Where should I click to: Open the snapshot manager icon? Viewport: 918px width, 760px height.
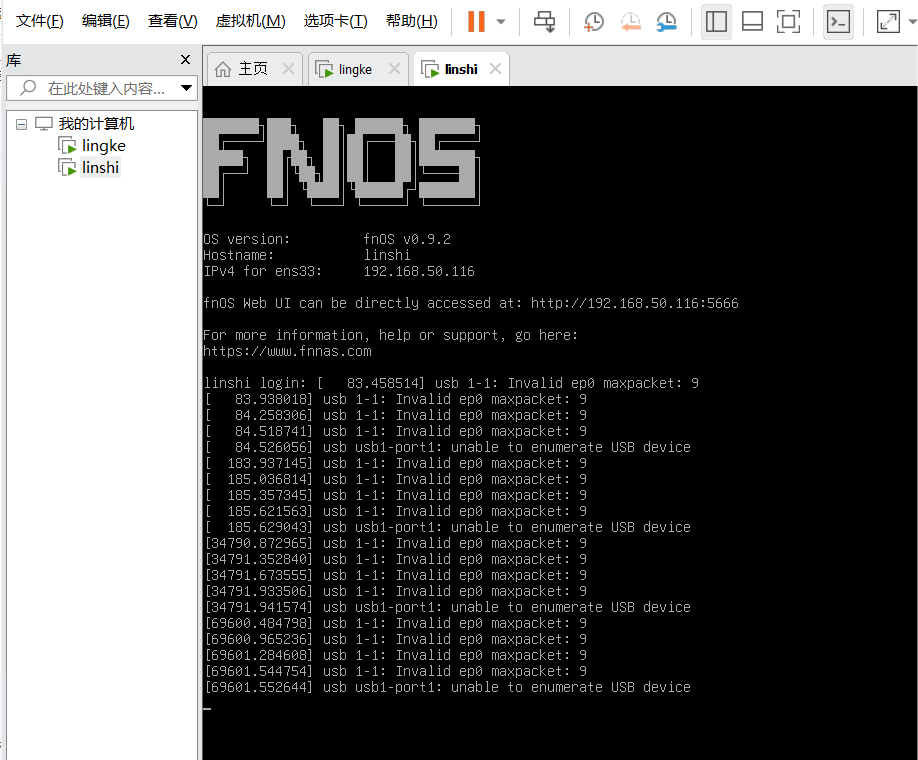[666, 22]
